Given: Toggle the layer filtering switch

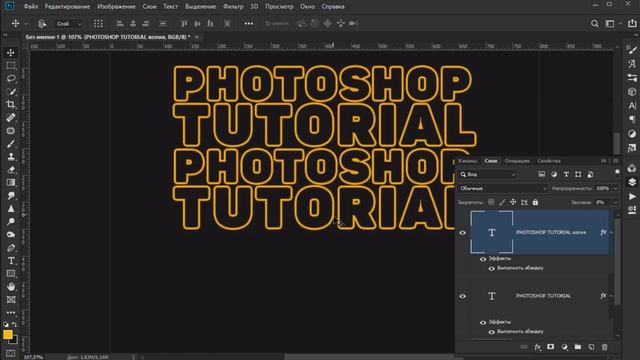Looking at the screenshot, I should (x=617, y=172).
